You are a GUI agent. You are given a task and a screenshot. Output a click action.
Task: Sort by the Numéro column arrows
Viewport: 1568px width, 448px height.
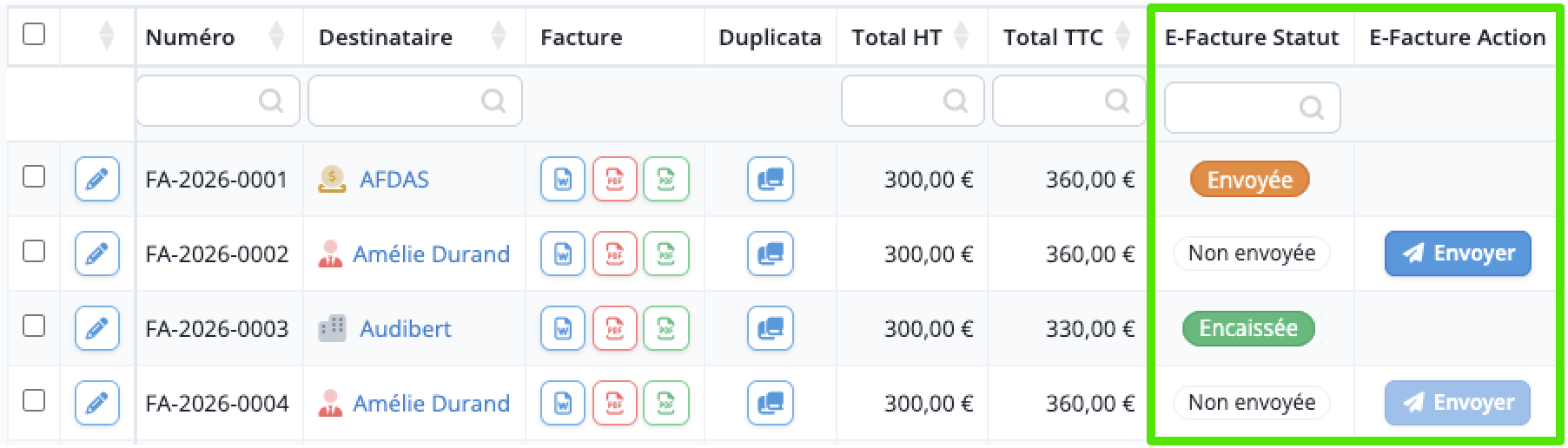(x=276, y=36)
